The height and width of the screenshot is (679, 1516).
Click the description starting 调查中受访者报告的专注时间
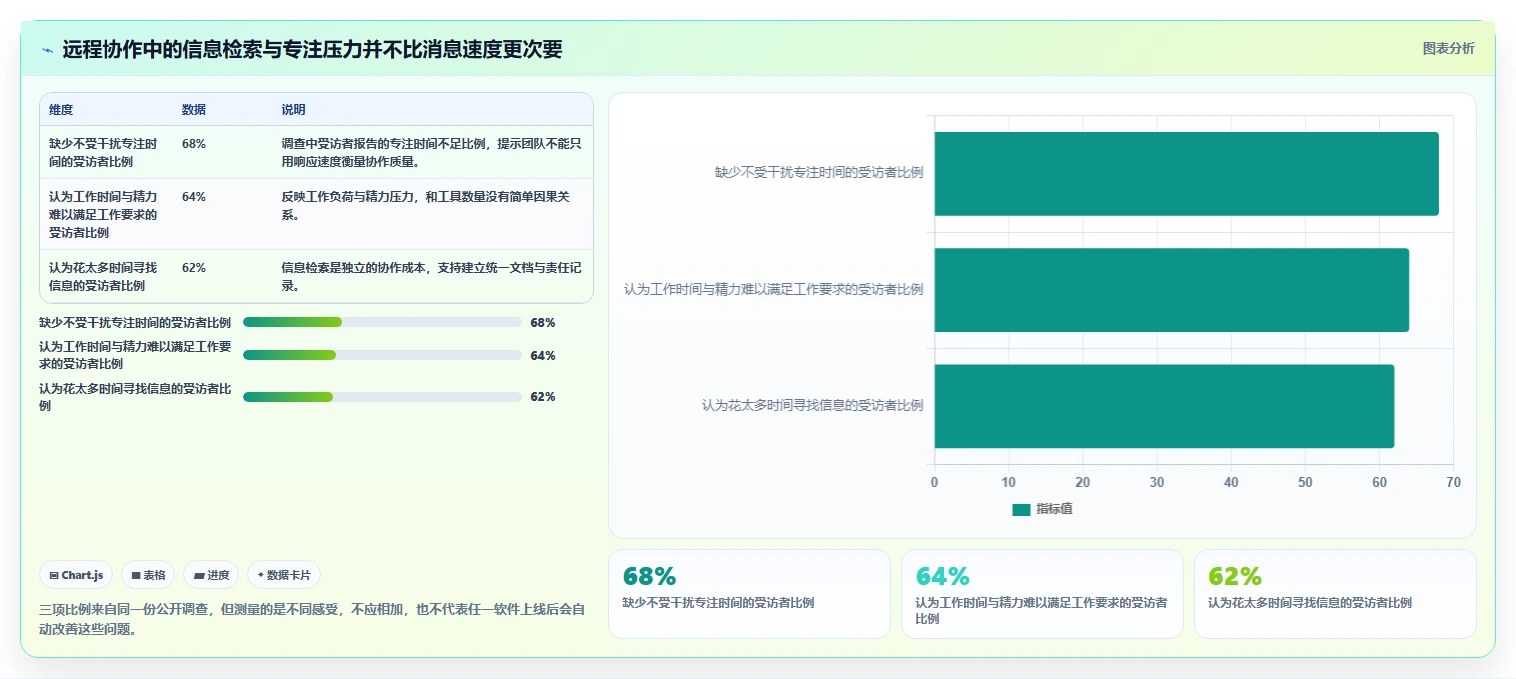click(x=431, y=153)
